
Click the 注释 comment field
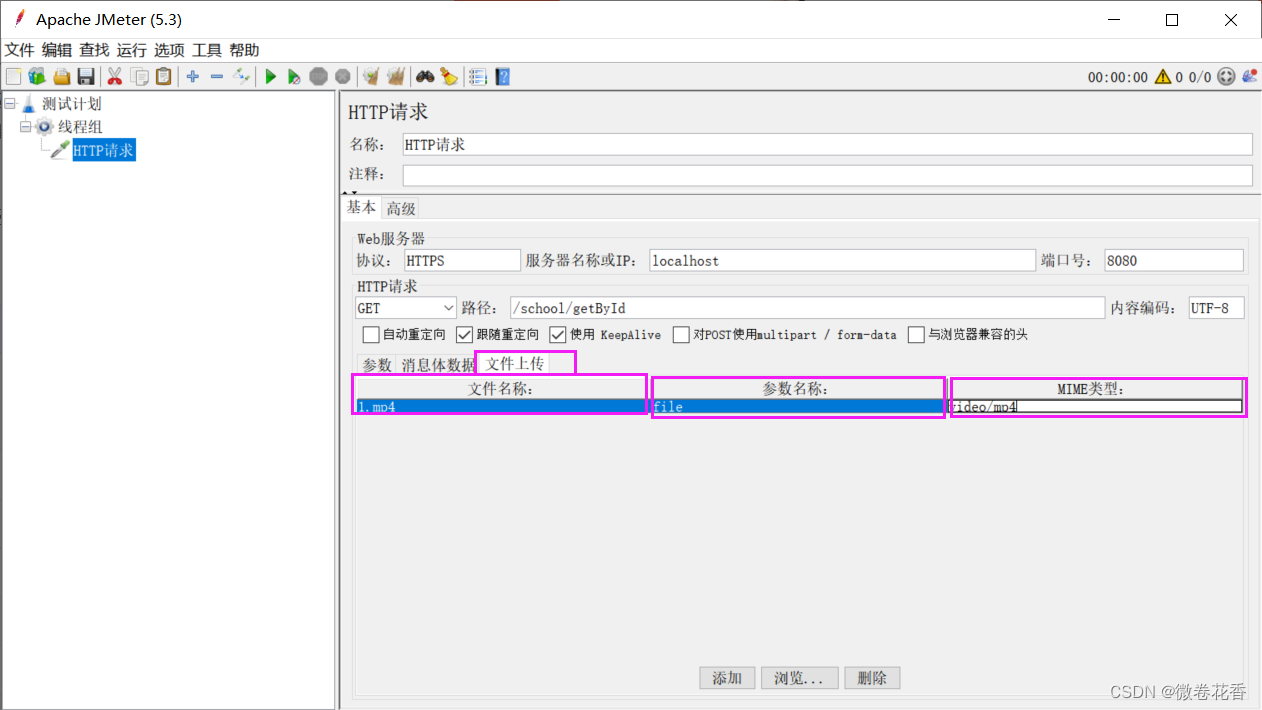pyautogui.click(x=827, y=175)
